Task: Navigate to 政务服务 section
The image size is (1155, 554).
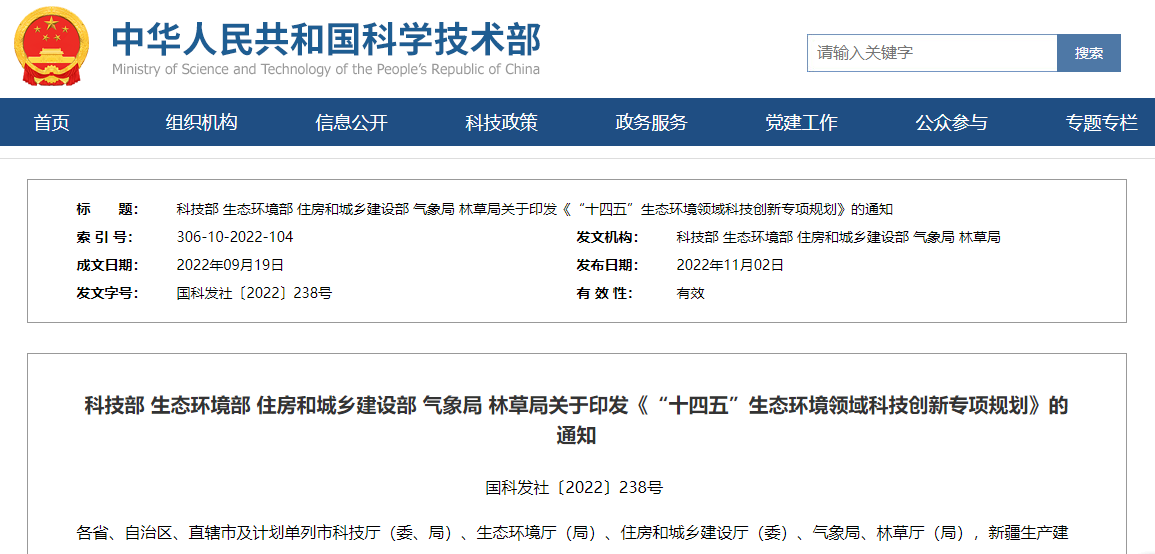Action: point(651,122)
